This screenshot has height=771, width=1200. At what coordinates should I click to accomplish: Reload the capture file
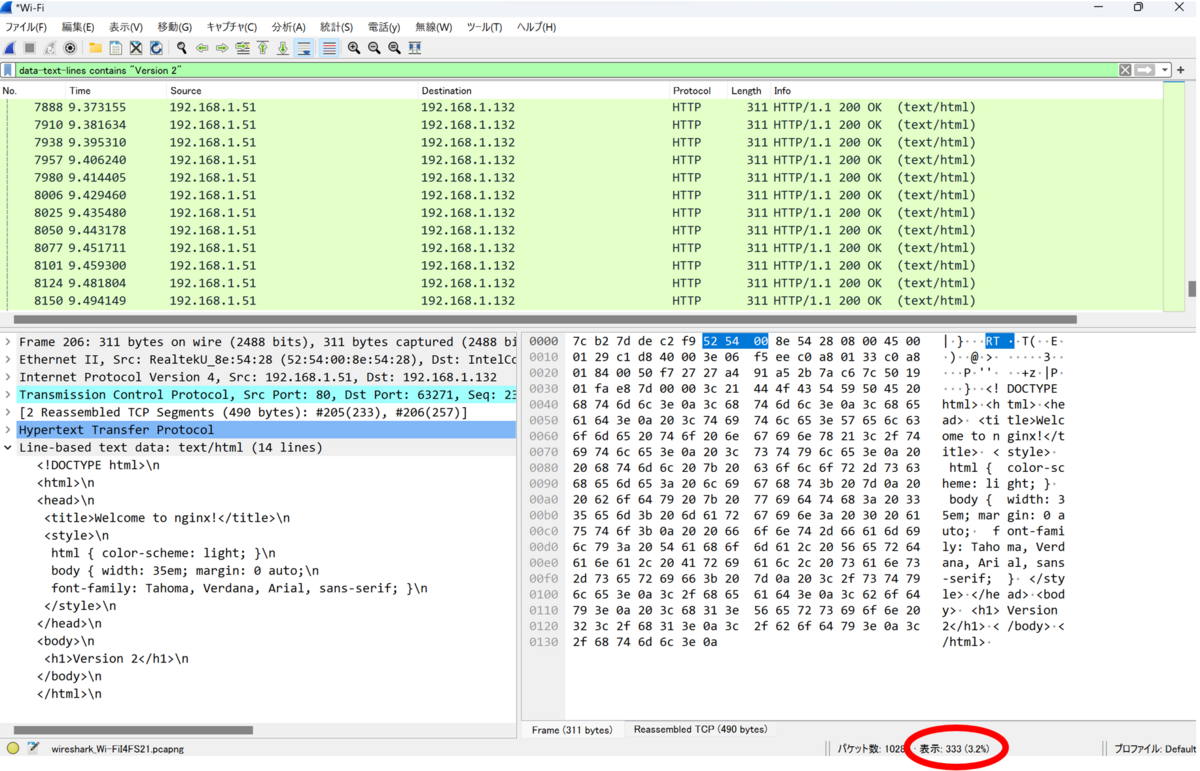pos(156,47)
